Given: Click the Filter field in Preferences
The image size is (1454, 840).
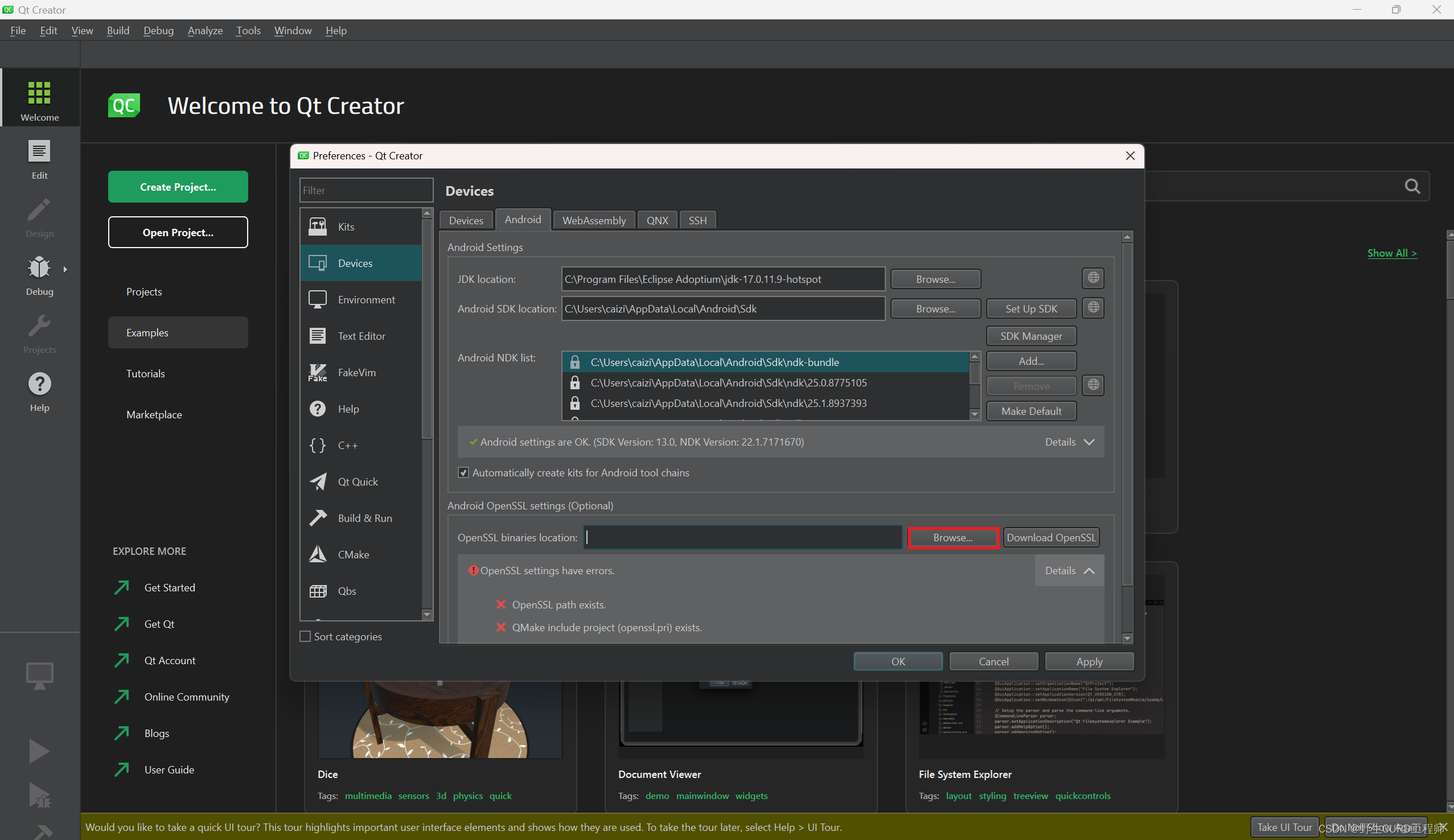Looking at the screenshot, I should point(366,190).
